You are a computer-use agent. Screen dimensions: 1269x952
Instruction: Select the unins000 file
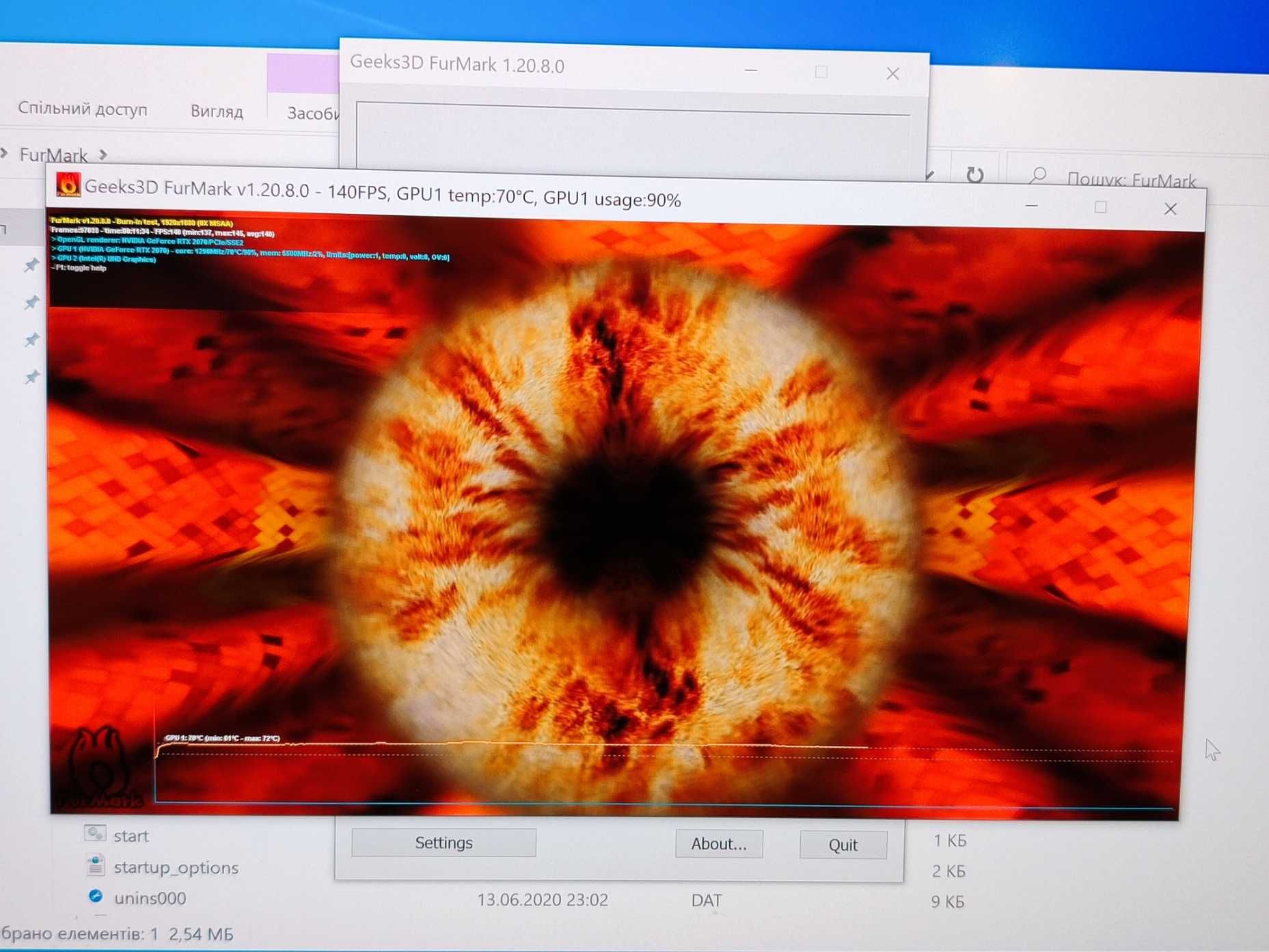[150, 898]
